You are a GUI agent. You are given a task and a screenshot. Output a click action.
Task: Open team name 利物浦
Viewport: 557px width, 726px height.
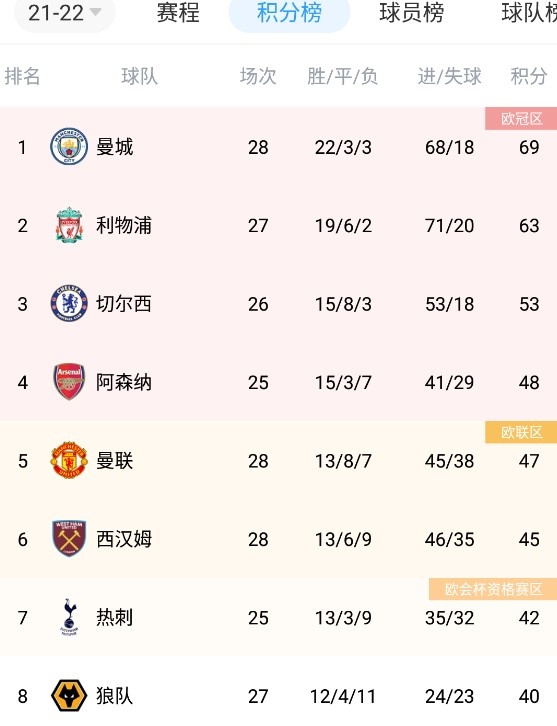[x=124, y=225]
